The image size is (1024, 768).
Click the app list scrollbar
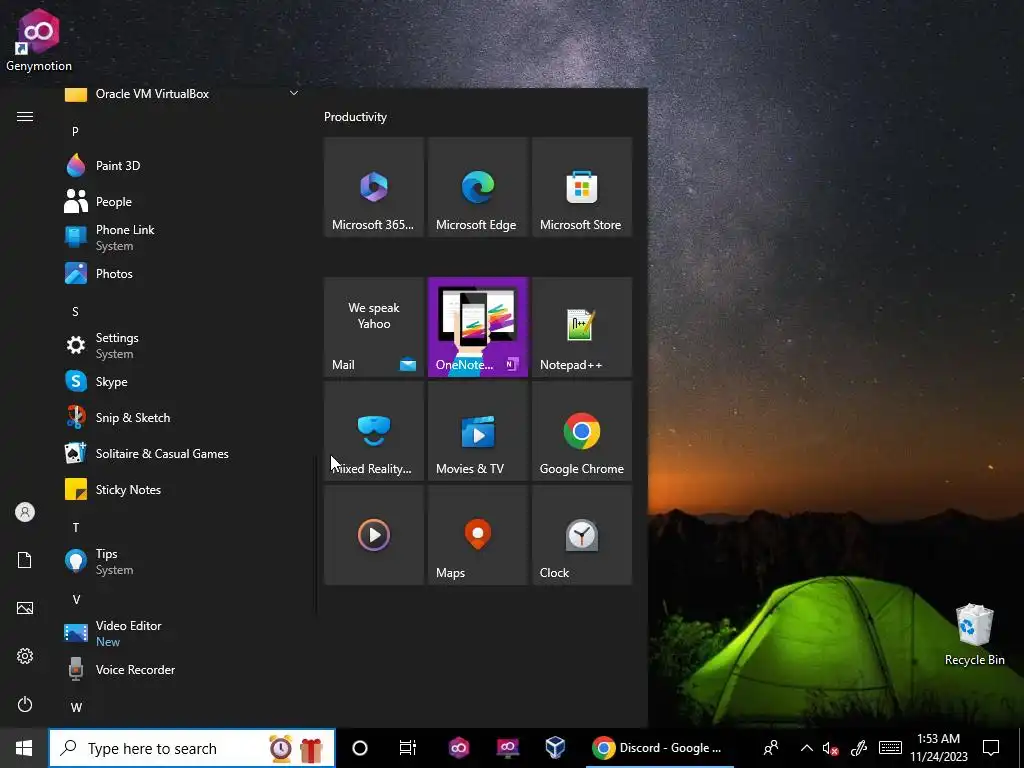pos(317,536)
